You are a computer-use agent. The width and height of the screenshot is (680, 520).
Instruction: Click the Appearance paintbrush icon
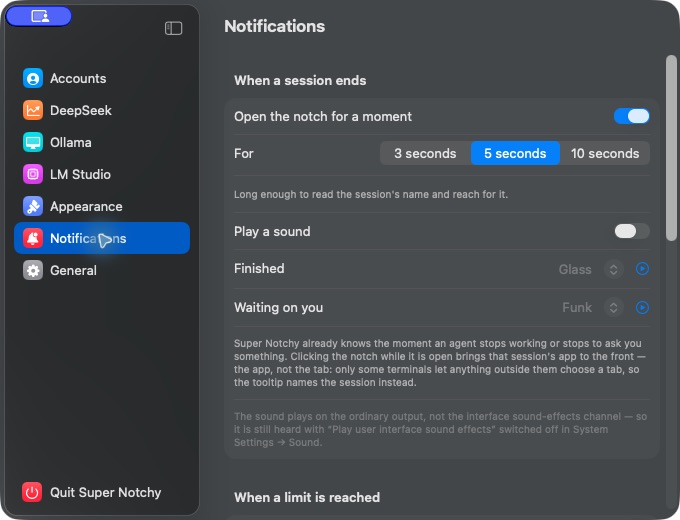[33, 206]
